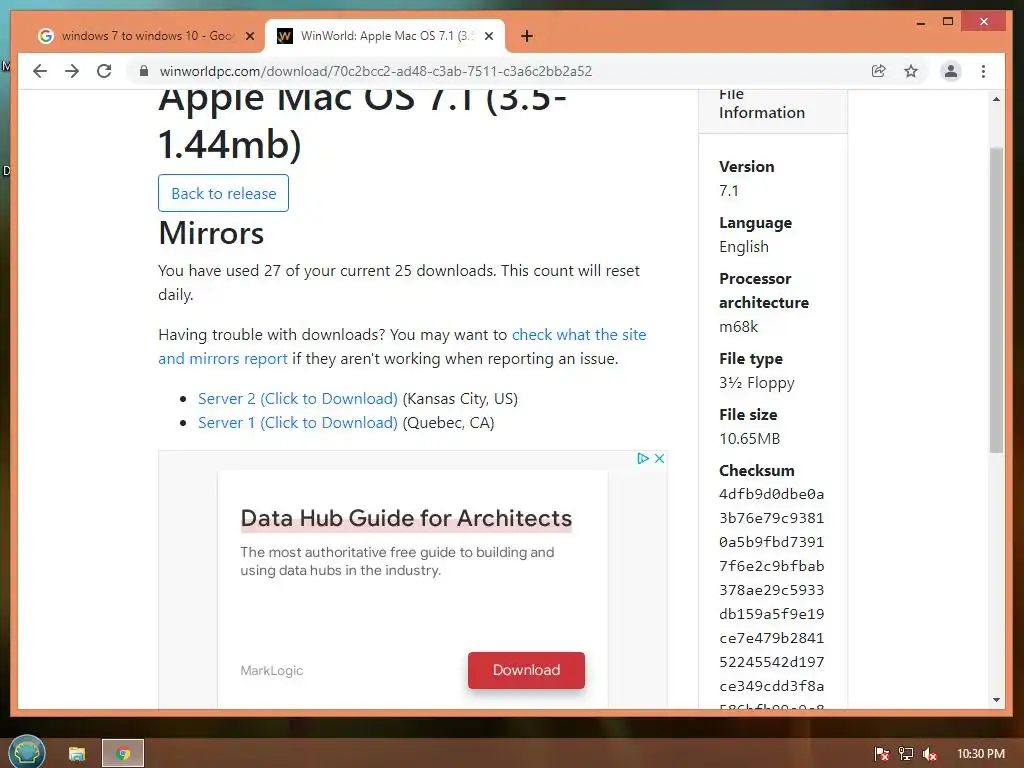Viewport: 1024px width, 768px height.
Task: Minimize the Chrome window
Action: coord(921,22)
